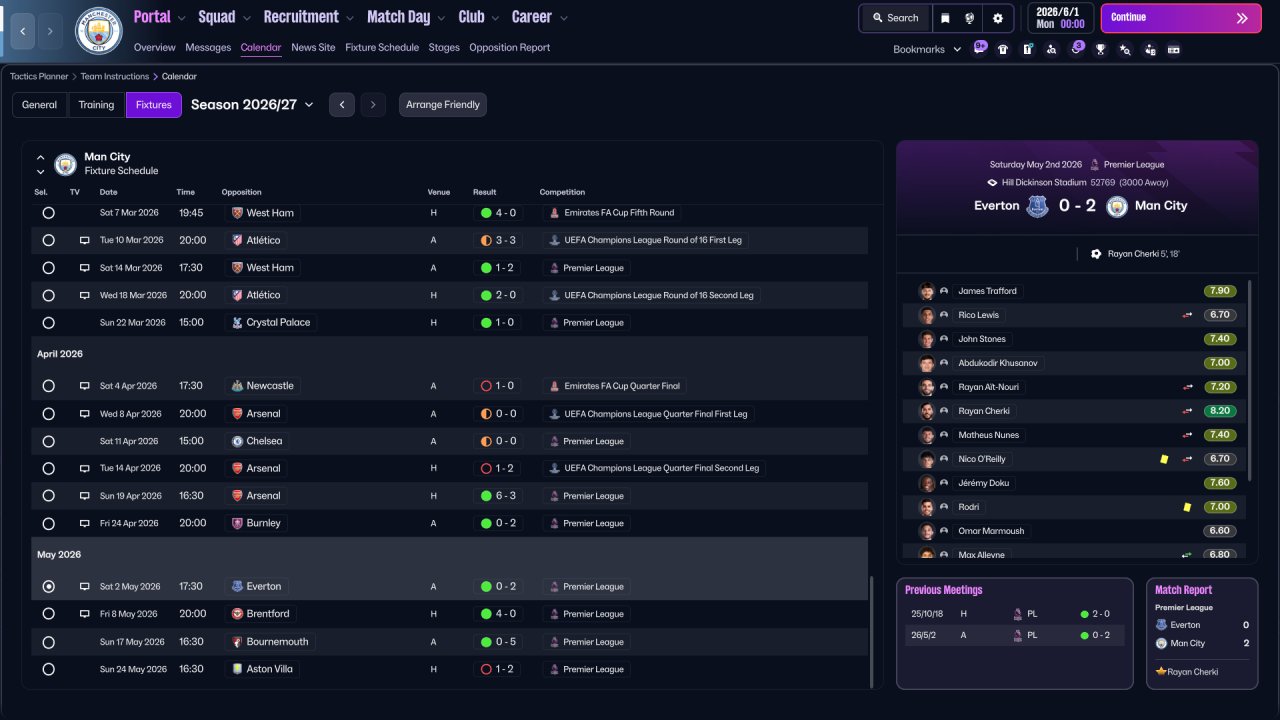Viewport: 1280px width, 720px height.
Task: Click the Chelsea crest icon
Action: click(x=237, y=441)
